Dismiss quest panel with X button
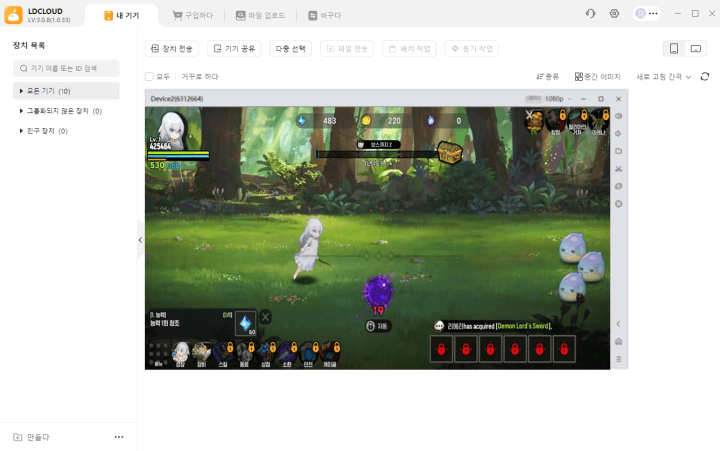Image resolution: width=720 pixels, height=451 pixels. tap(265, 317)
